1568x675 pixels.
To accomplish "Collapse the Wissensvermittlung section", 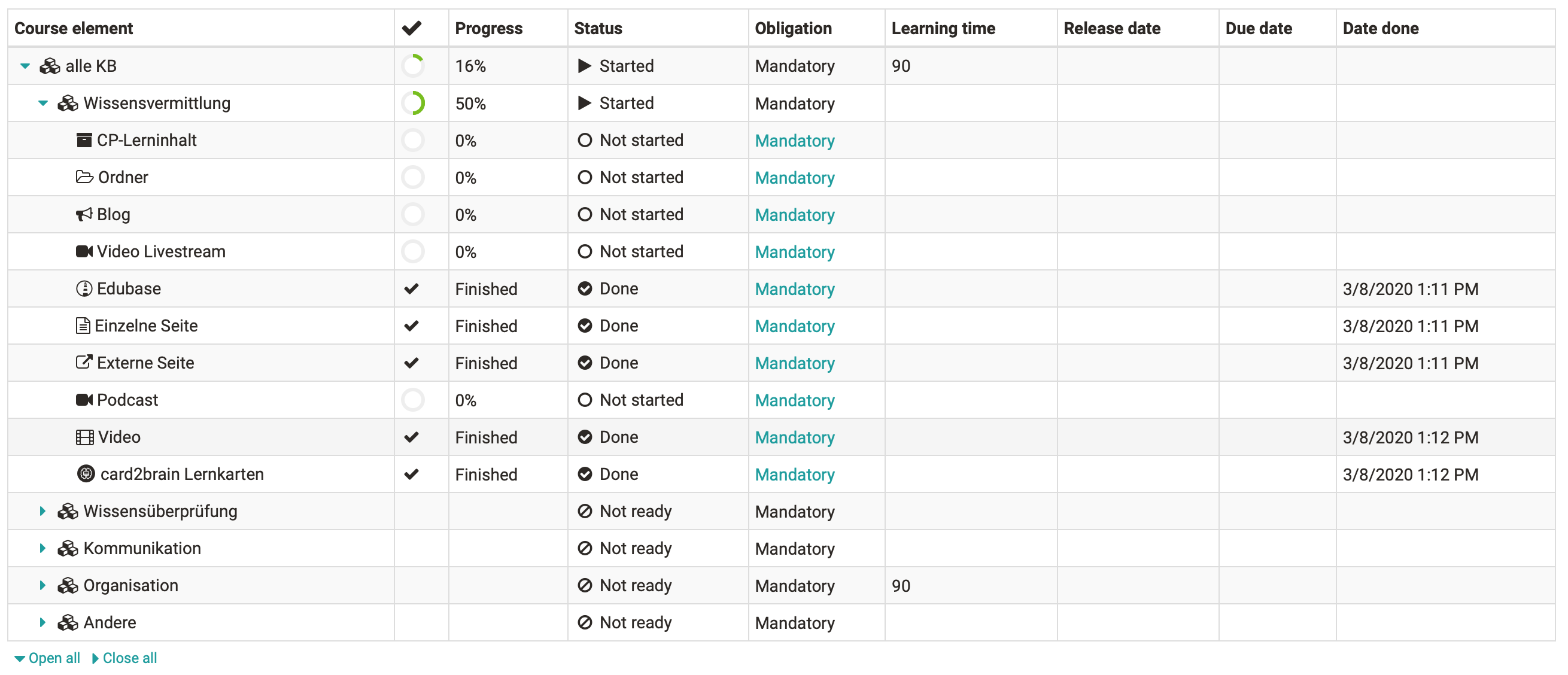I will click(x=43, y=103).
